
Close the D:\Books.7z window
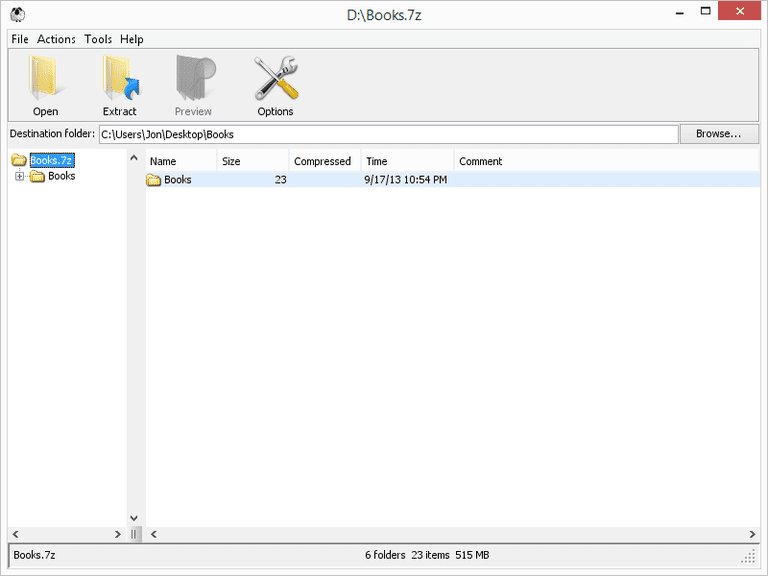point(740,11)
